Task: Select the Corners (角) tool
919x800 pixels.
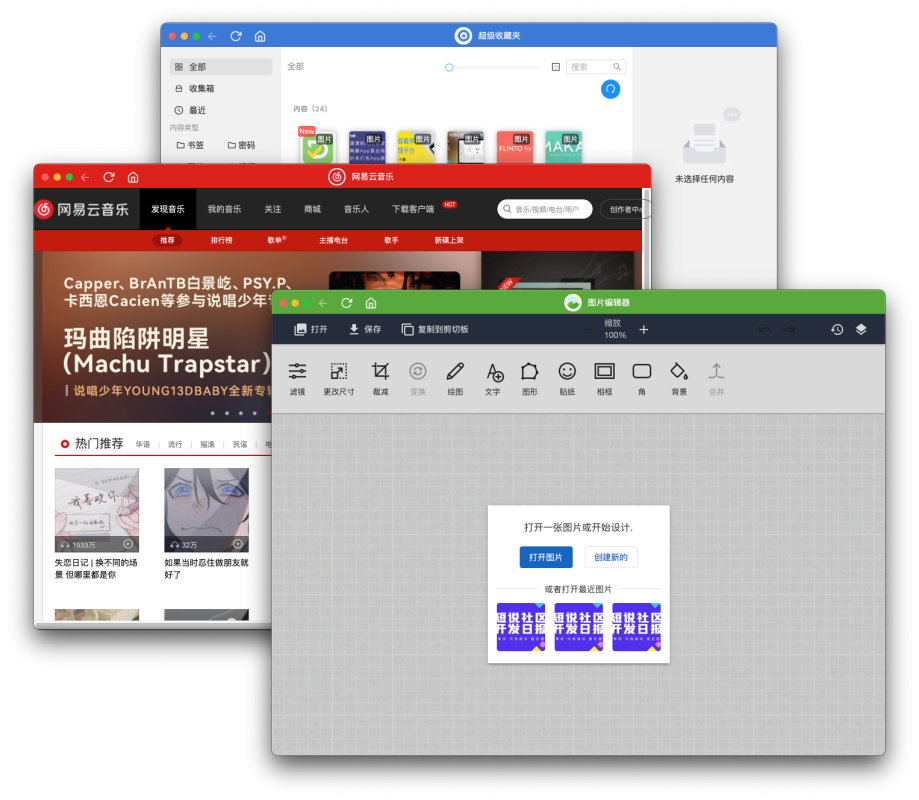Action: [x=642, y=379]
